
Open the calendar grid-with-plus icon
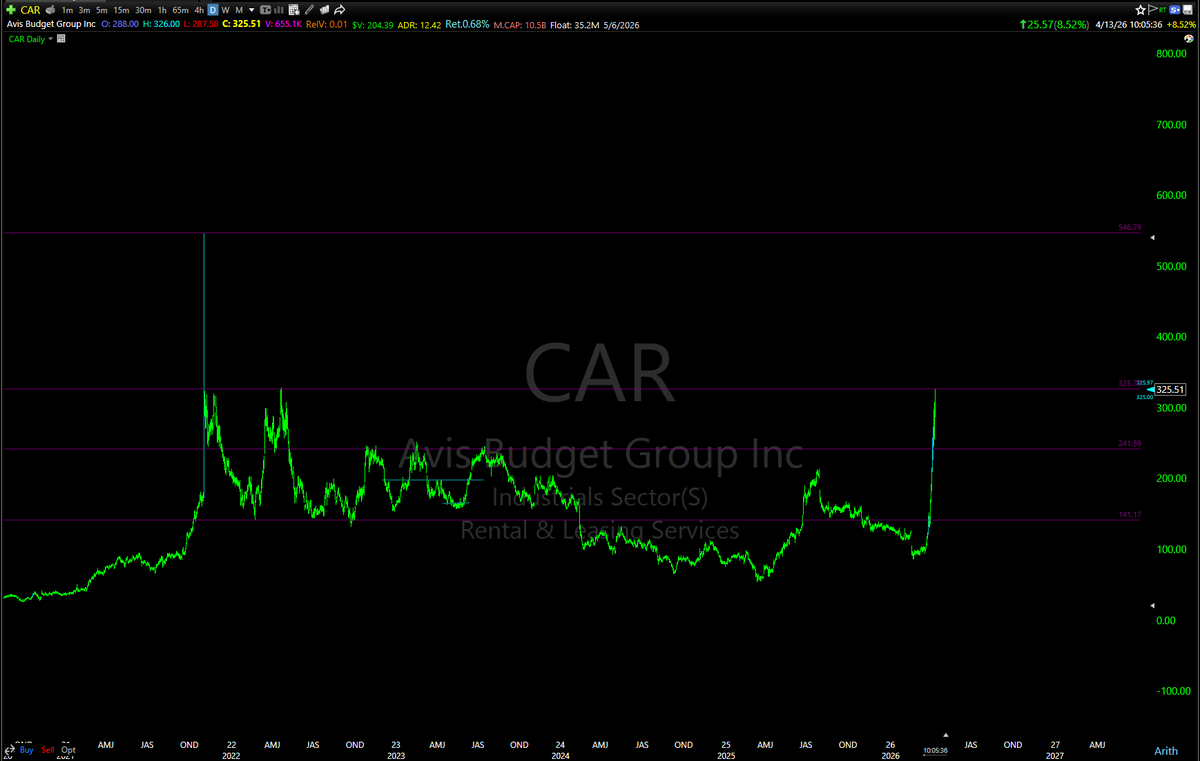tap(293, 10)
